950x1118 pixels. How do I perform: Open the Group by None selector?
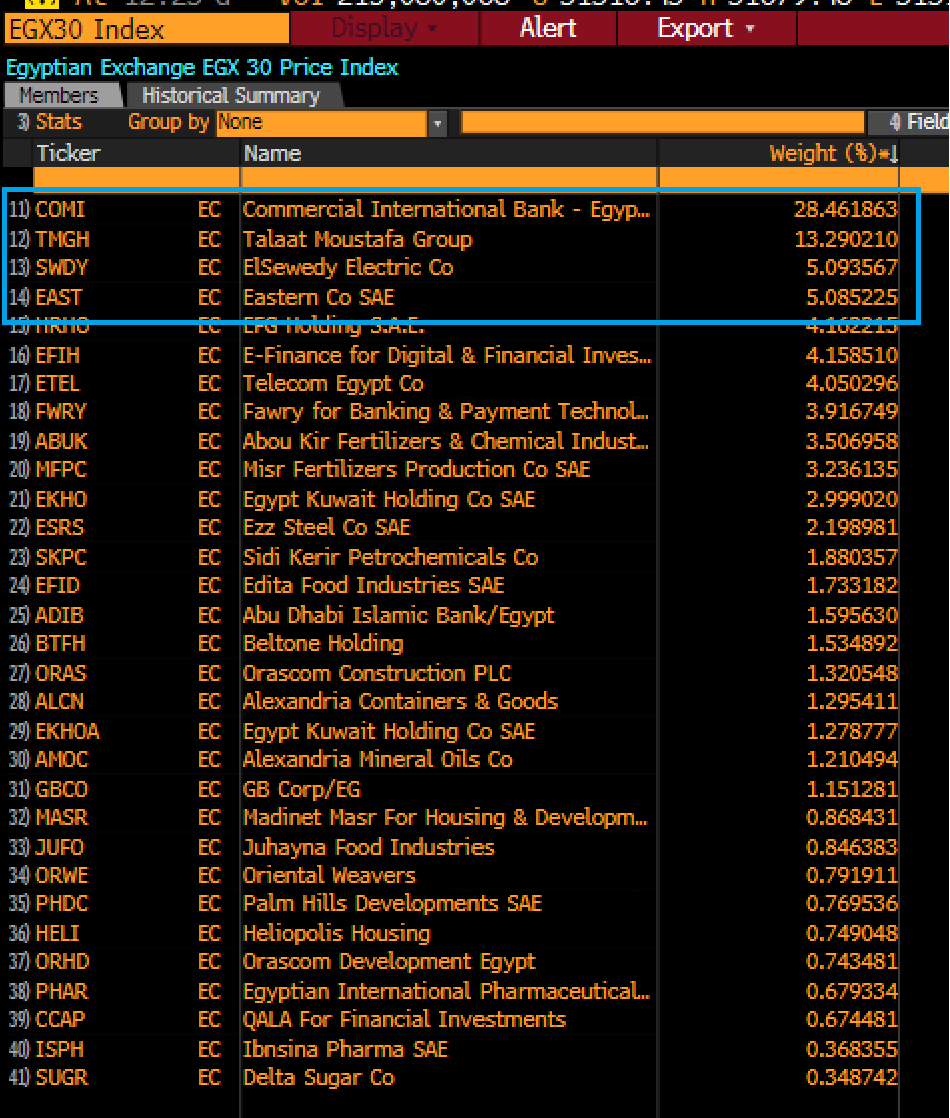pyautogui.click(x=320, y=122)
